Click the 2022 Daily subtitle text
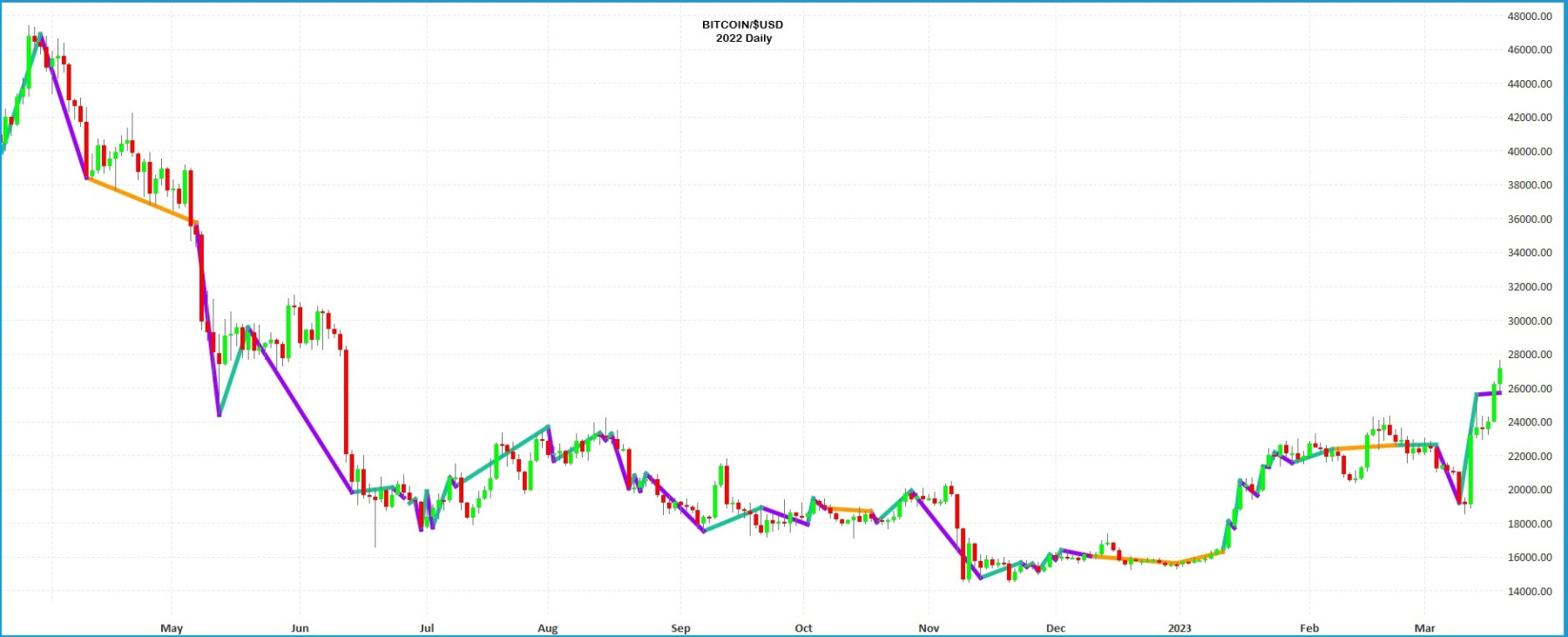1568x637 pixels. coord(743,38)
